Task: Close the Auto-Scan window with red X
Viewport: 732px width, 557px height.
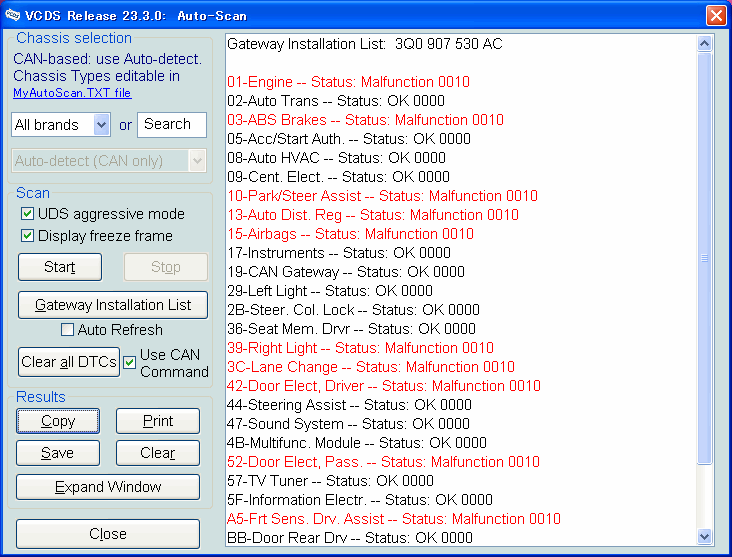Action: pyautogui.click(x=716, y=15)
